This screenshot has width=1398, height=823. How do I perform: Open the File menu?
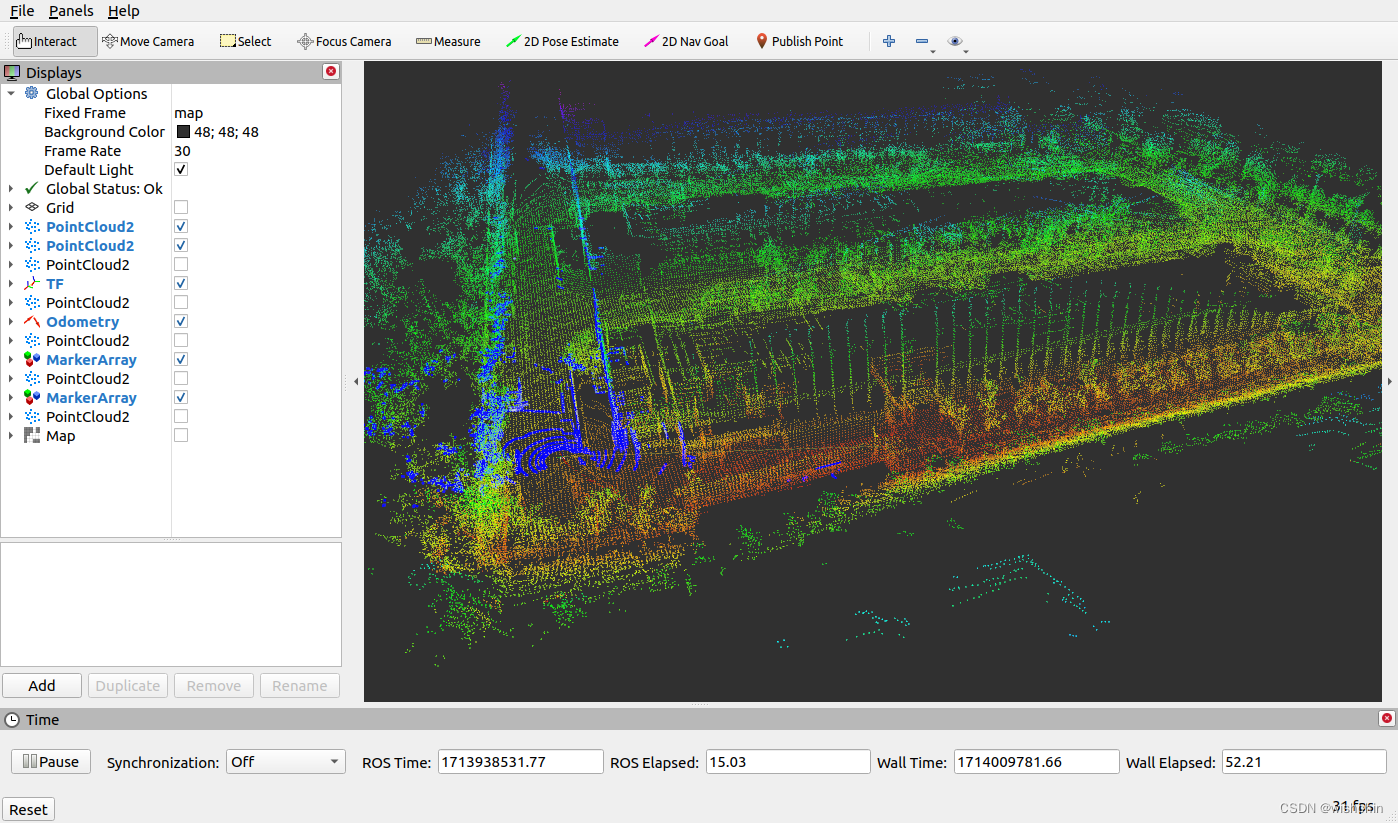pos(22,10)
